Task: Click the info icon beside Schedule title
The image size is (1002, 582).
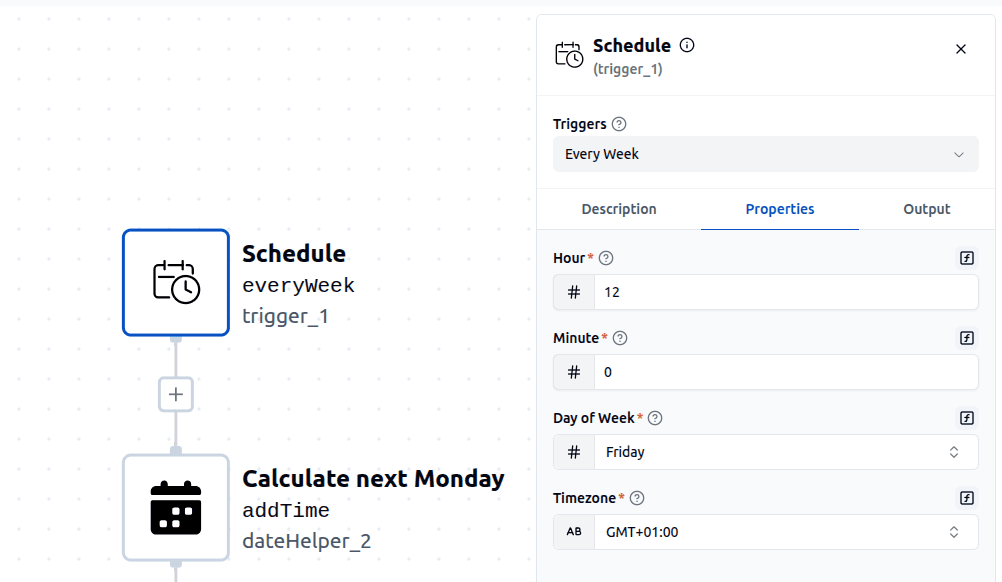Action: [x=687, y=44]
